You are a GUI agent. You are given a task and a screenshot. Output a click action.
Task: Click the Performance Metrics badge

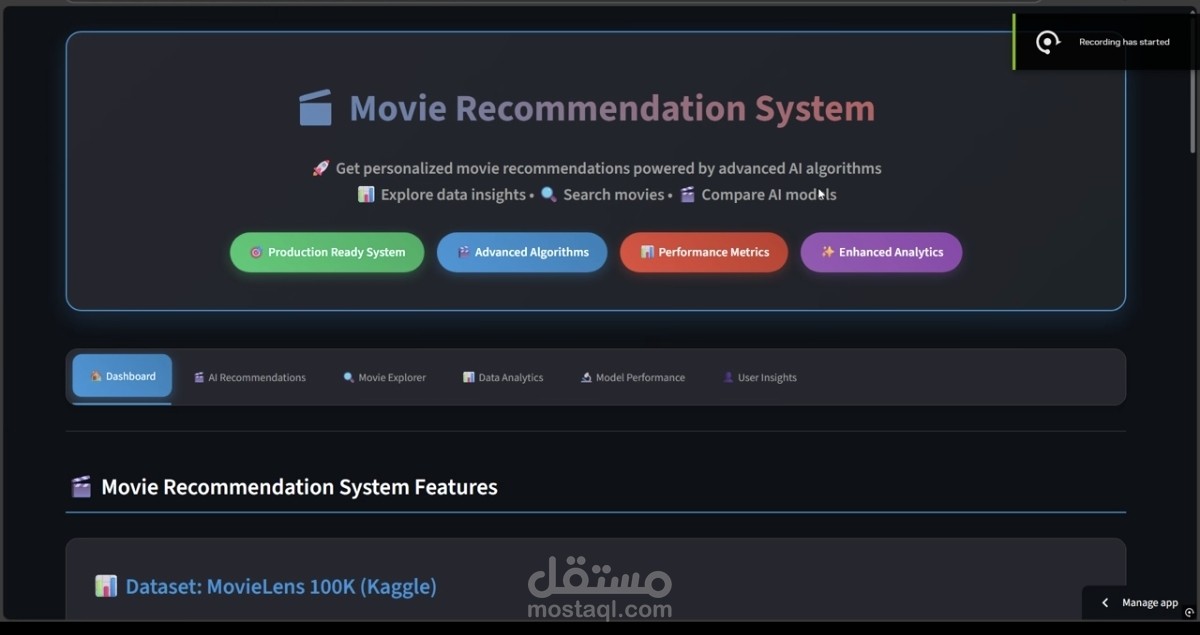[703, 252]
